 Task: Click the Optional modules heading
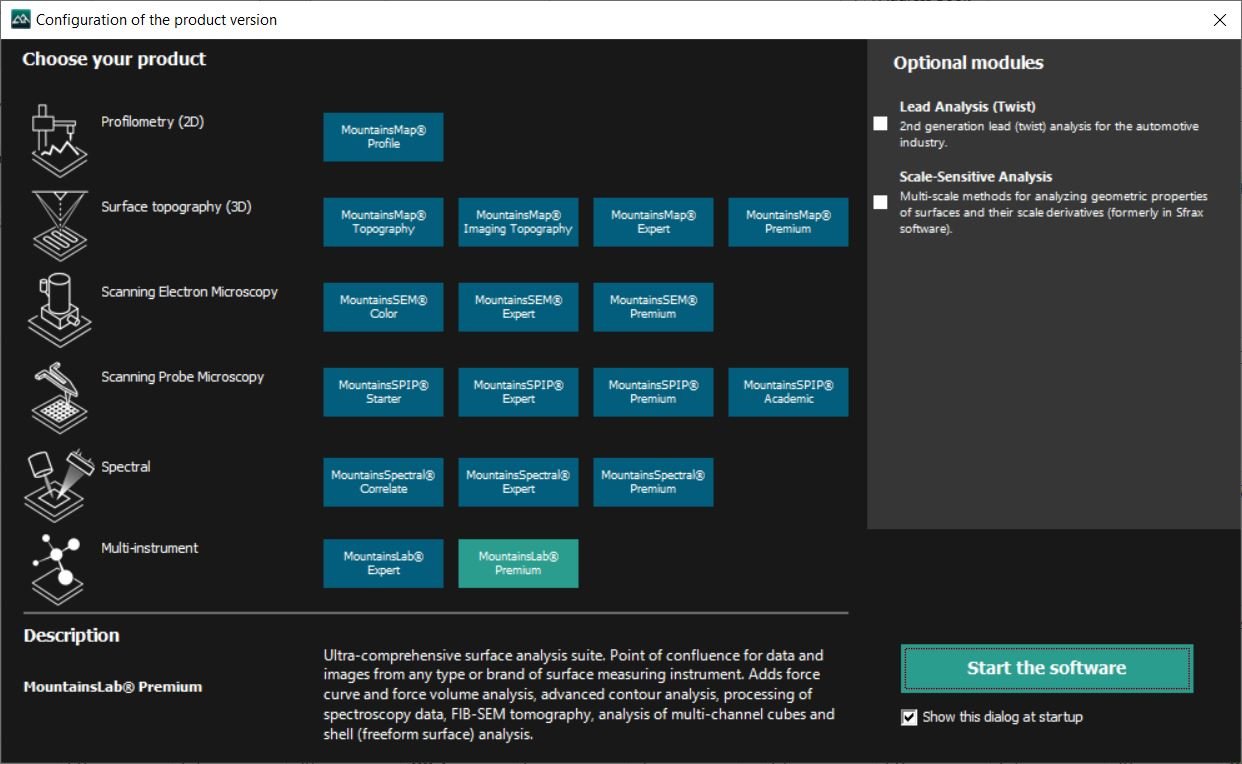pyautogui.click(x=968, y=63)
